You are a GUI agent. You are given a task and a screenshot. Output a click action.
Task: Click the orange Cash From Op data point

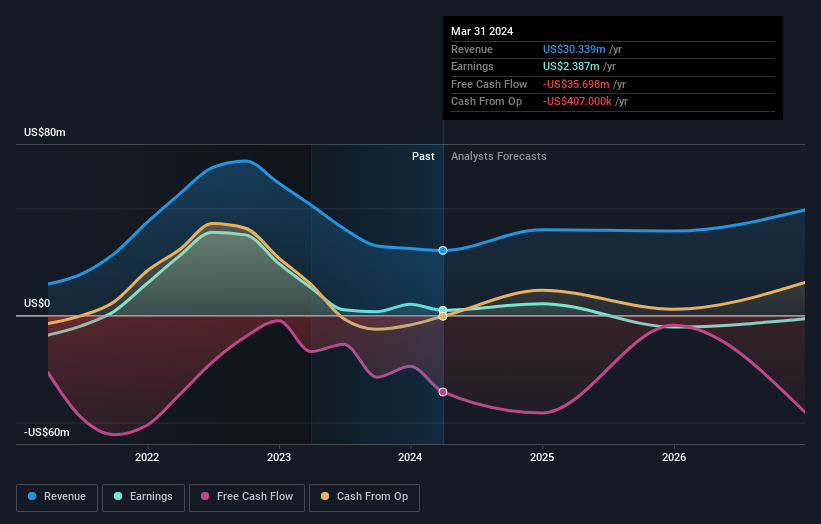pyautogui.click(x=443, y=317)
